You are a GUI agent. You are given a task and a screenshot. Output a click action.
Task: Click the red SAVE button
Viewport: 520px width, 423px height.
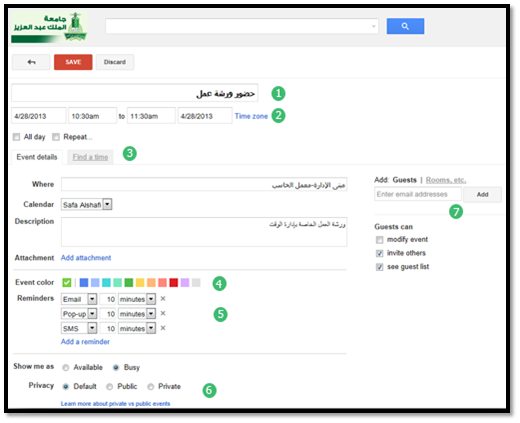73,62
